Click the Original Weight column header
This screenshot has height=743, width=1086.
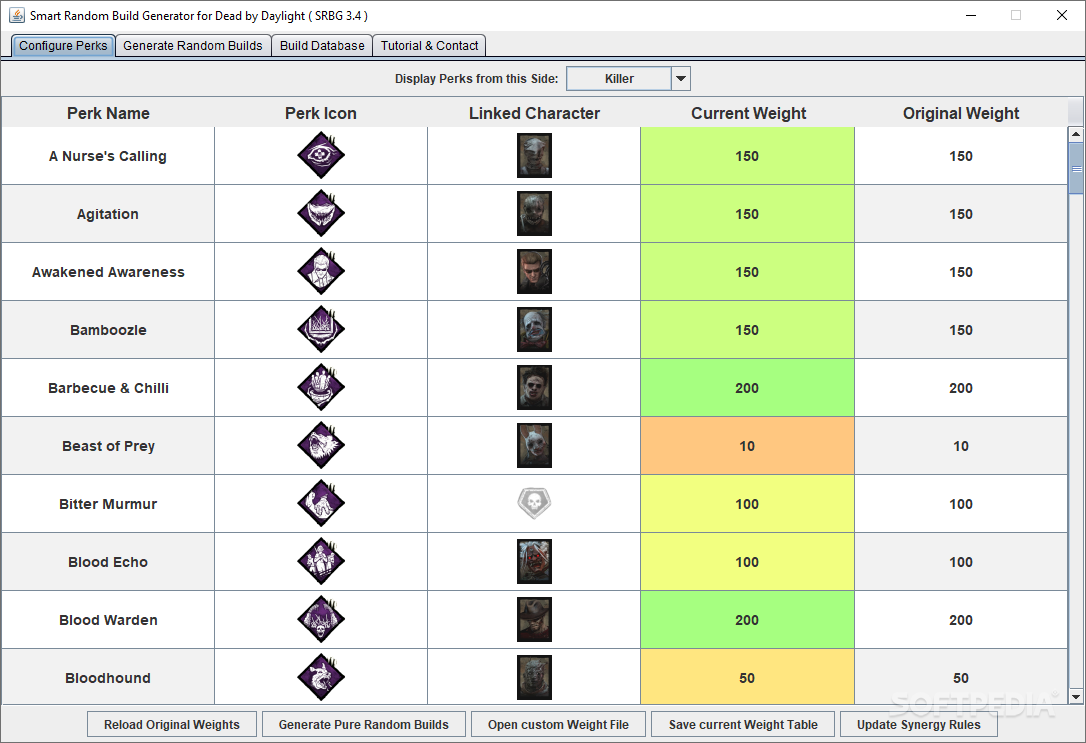pyautogui.click(x=961, y=113)
